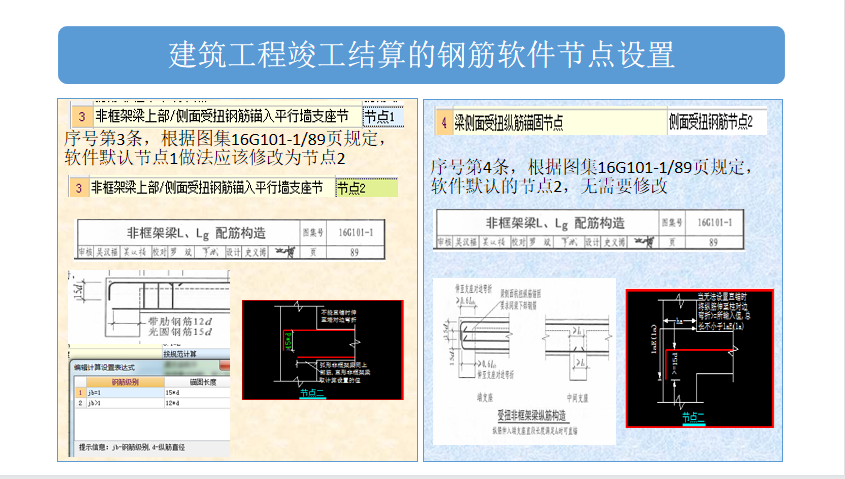Select row 3 cell '非框架梁上部/侧面受扭钢筋锚入平行墙支座节' with 节点1
This screenshot has height=479, width=845.
[x=228, y=116]
